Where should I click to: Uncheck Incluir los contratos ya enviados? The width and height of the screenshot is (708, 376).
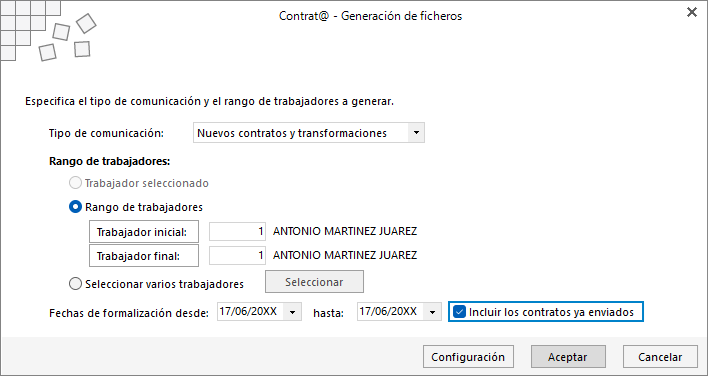pyautogui.click(x=460, y=312)
